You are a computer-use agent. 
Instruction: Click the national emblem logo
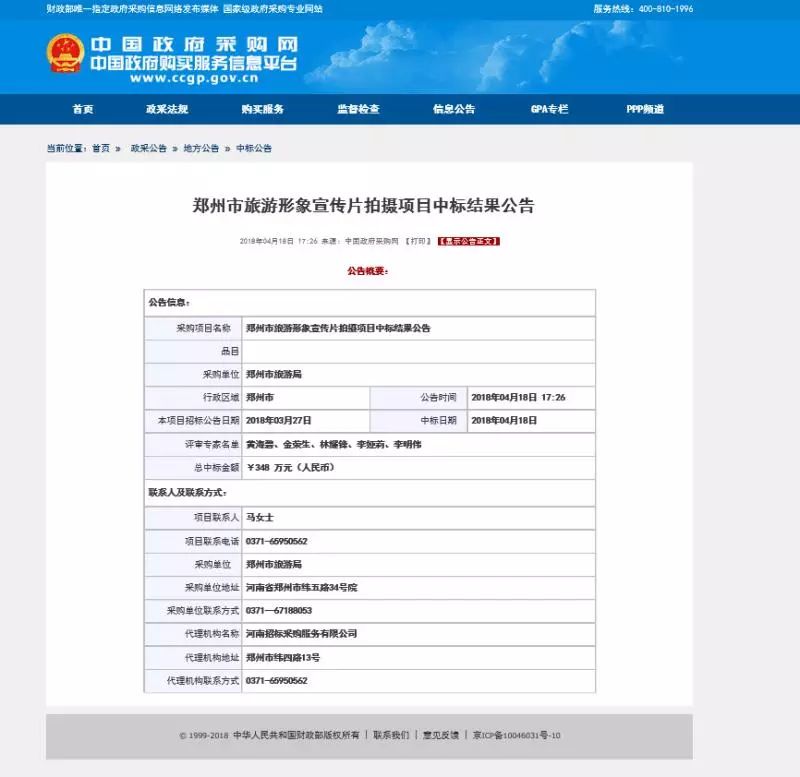click(x=65, y=53)
